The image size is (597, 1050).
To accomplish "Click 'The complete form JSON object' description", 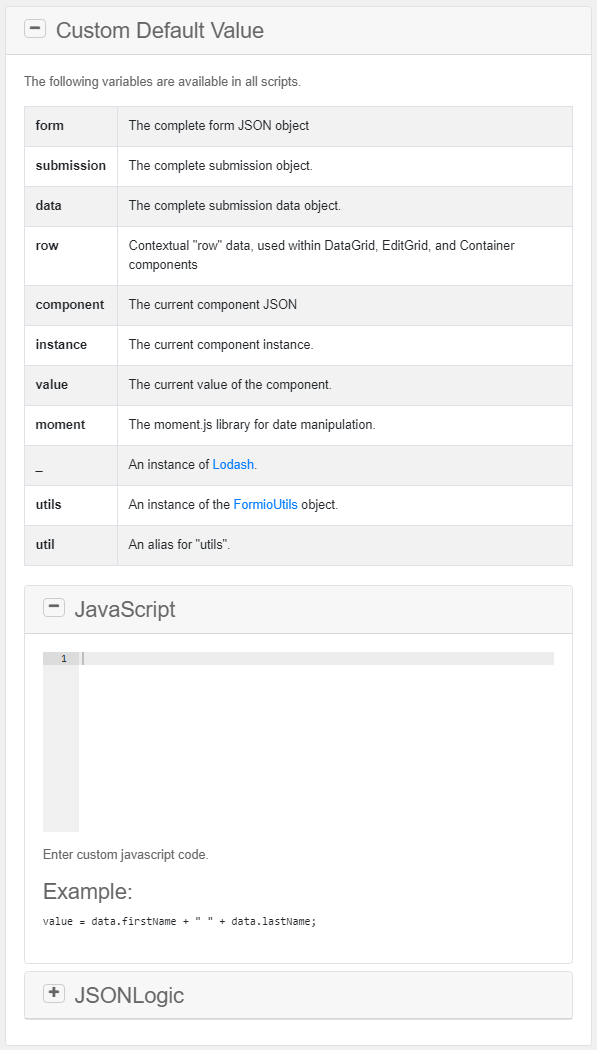I will click(x=219, y=125).
